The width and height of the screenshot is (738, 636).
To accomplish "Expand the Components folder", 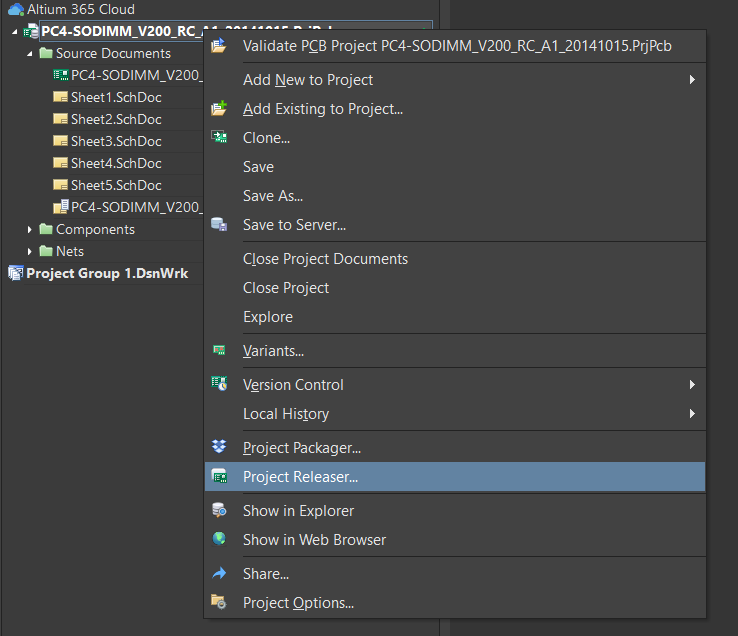I will [30, 229].
